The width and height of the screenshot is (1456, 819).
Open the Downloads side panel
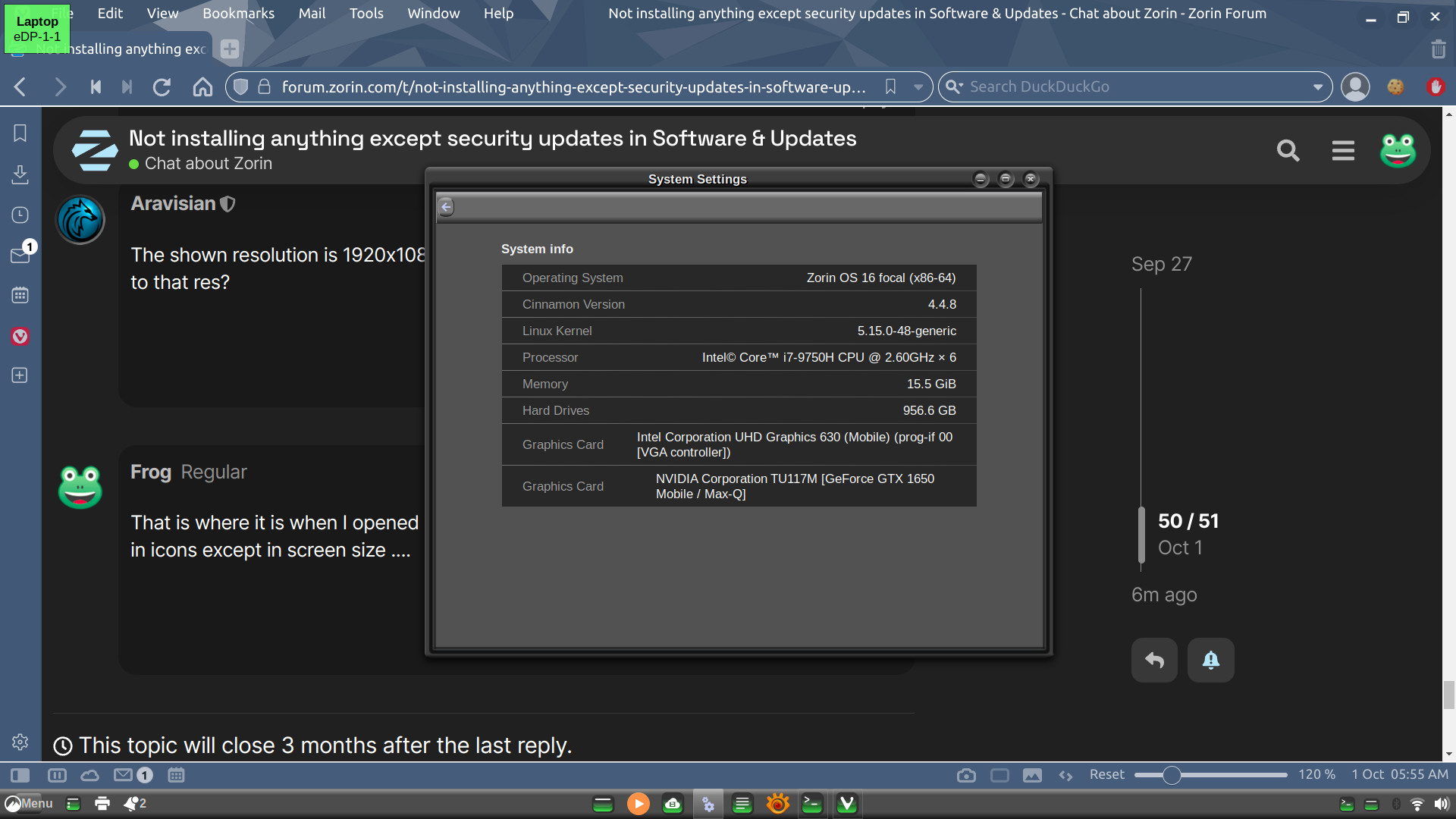point(20,174)
